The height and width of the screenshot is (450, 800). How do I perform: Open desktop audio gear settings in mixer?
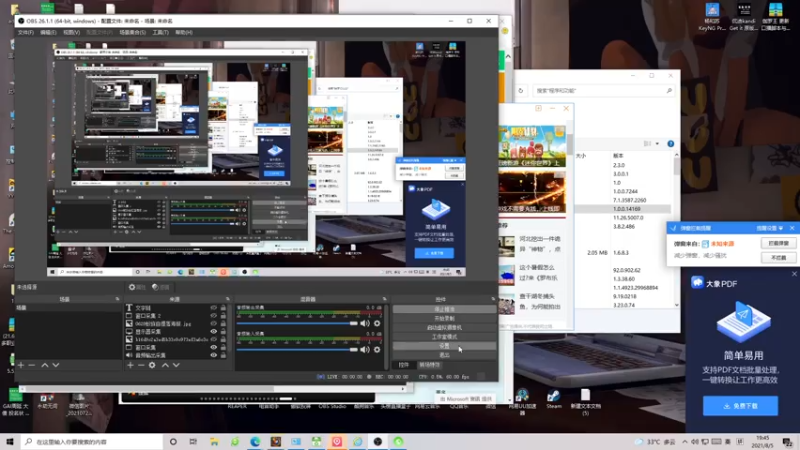tap(377, 323)
